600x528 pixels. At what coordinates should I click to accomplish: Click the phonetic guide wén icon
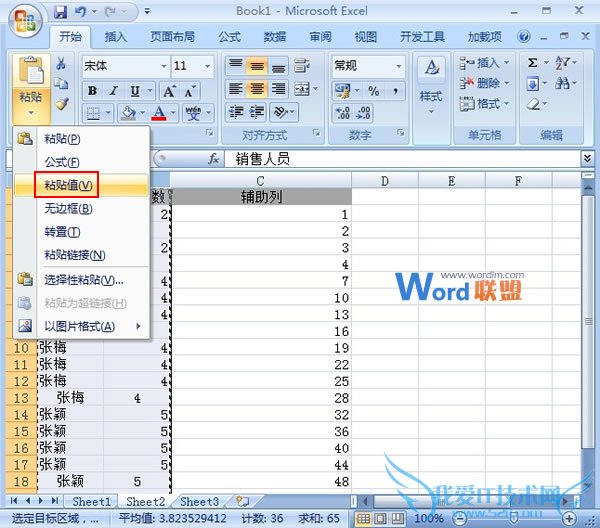(193, 113)
